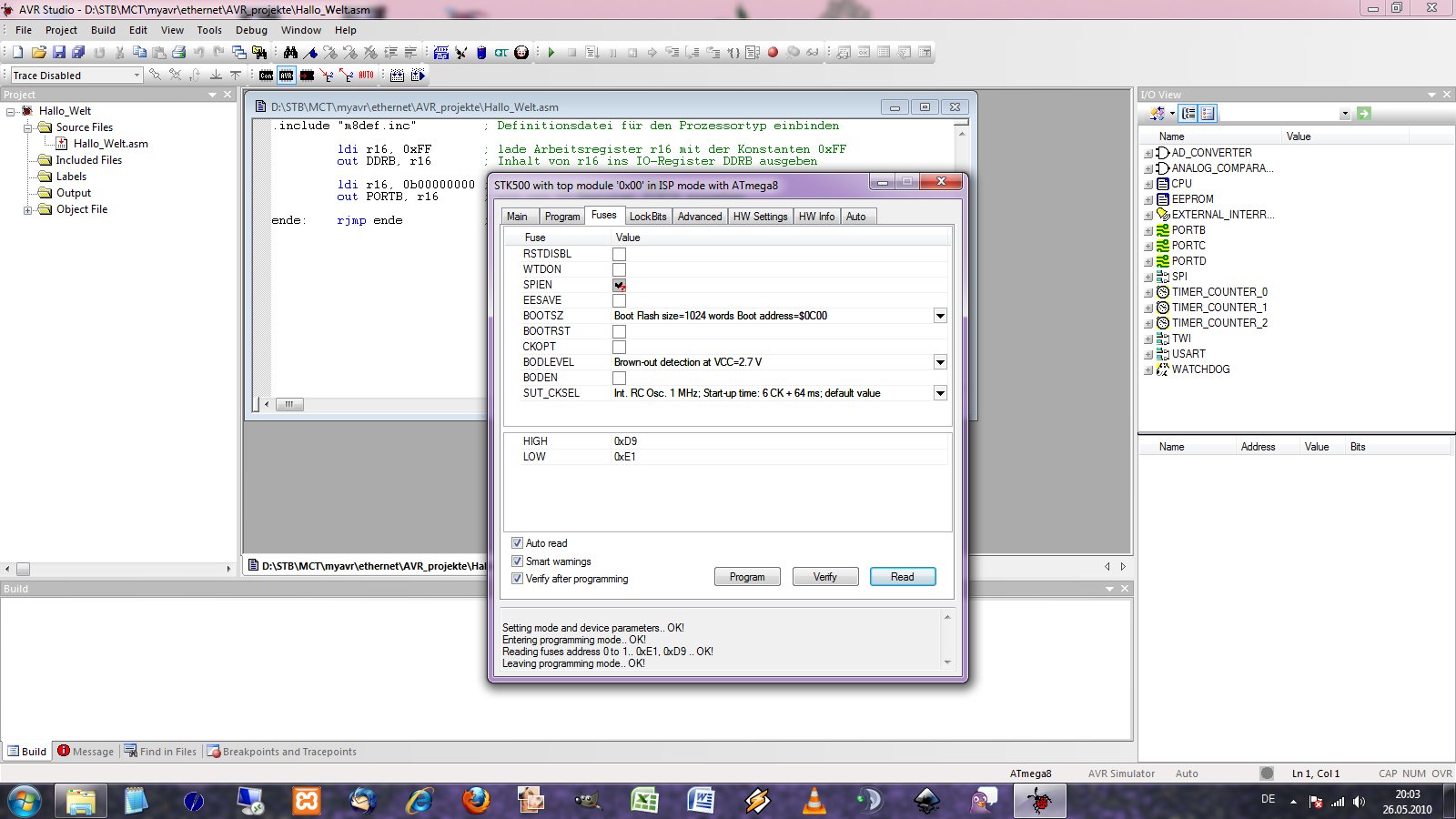Click the Con connect programmer icon
This screenshot has height=819, width=1456.
tap(266, 76)
